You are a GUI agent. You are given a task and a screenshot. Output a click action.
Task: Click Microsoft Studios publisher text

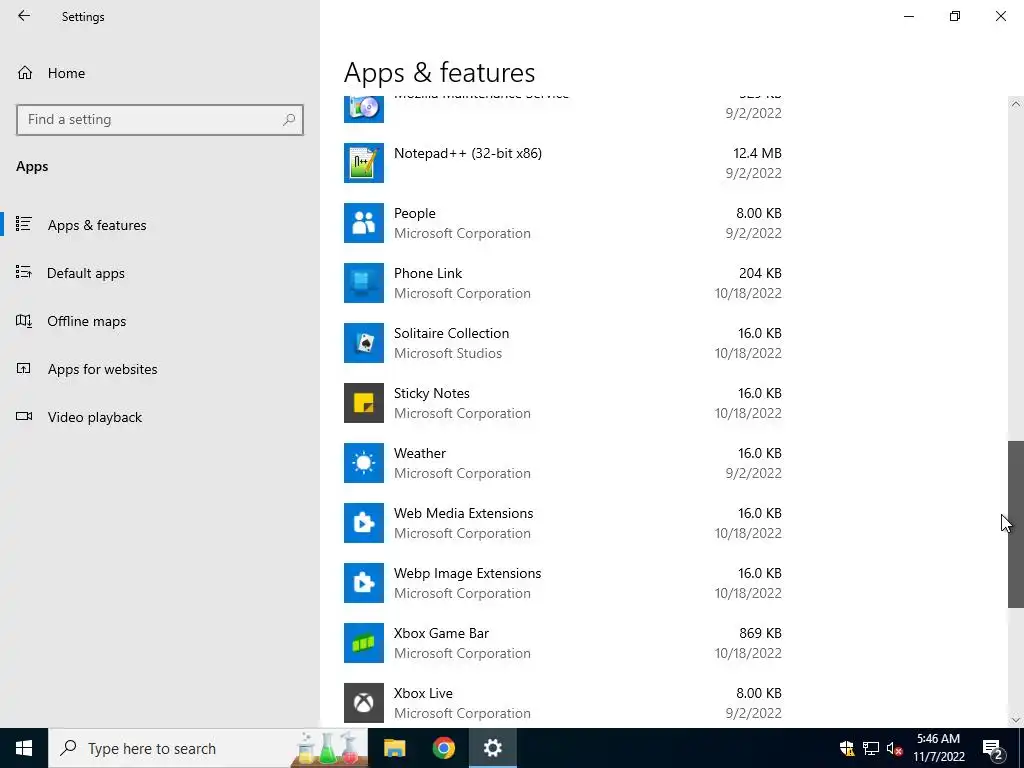(448, 353)
